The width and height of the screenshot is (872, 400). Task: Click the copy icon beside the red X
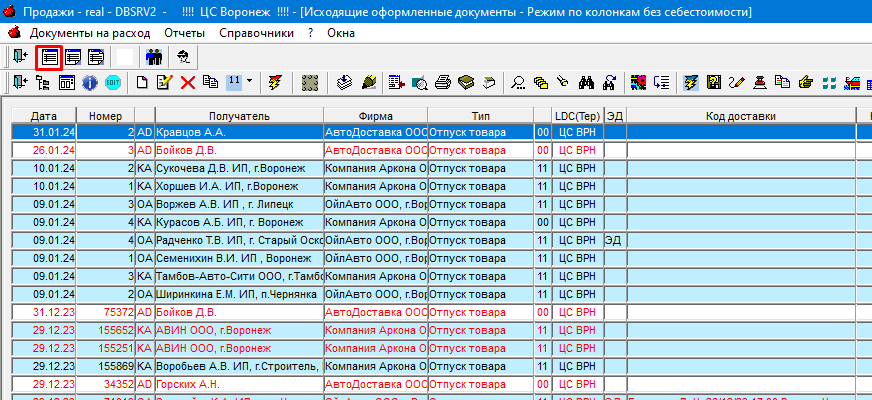coord(210,82)
